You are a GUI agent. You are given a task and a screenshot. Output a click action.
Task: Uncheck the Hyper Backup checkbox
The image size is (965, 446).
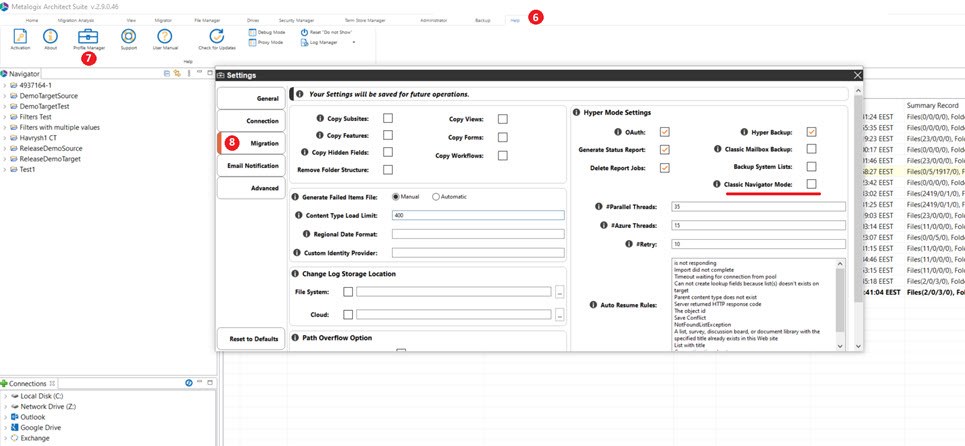coord(812,132)
